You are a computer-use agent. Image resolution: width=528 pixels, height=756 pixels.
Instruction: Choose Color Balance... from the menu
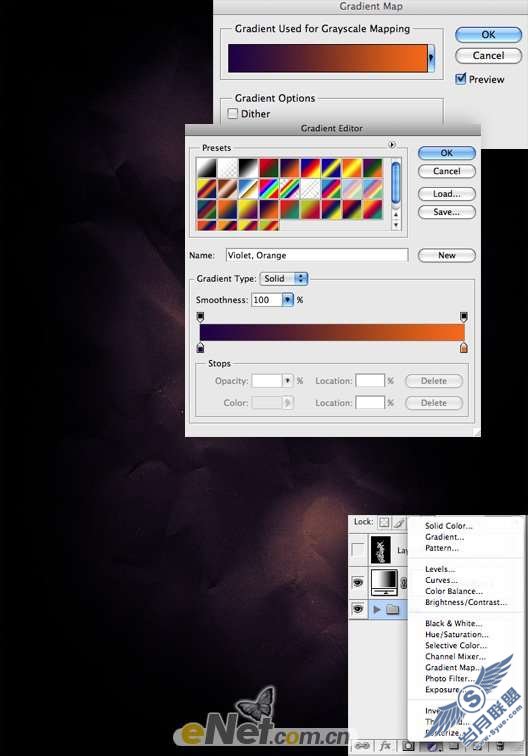pos(454,591)
